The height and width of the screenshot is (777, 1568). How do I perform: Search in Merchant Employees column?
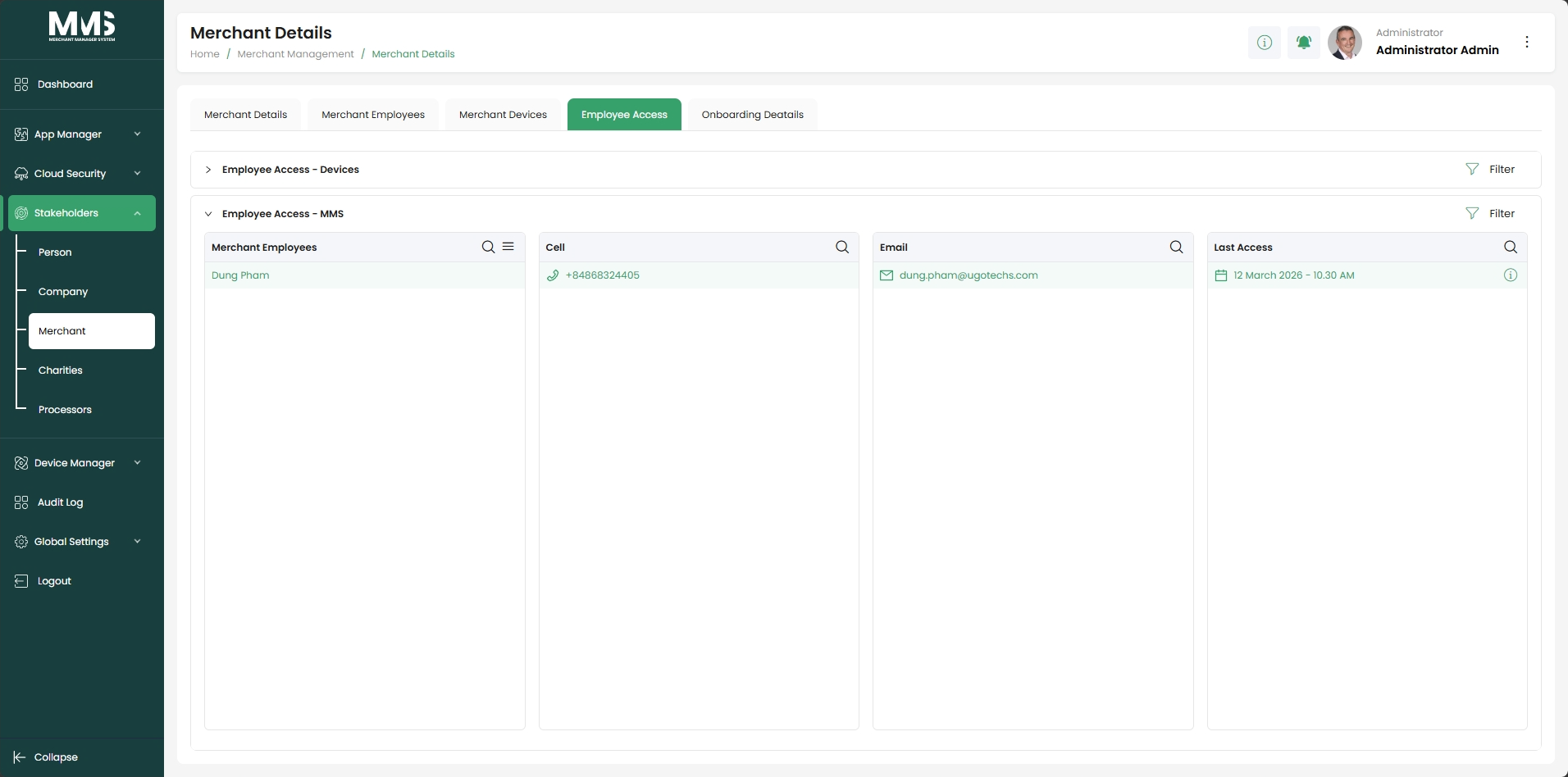[488, 247]
